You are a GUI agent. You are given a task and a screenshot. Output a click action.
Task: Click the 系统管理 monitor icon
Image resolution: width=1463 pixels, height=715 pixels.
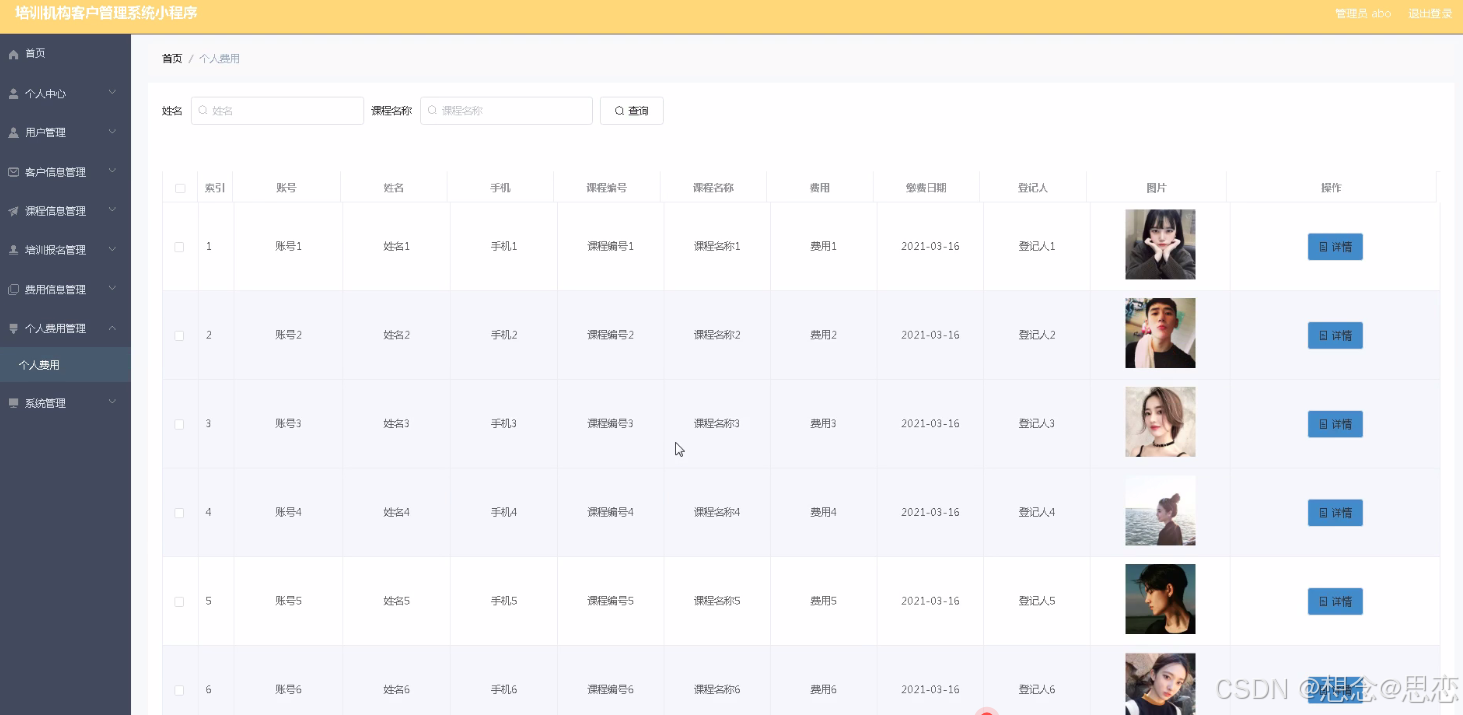tap(13, 403)
